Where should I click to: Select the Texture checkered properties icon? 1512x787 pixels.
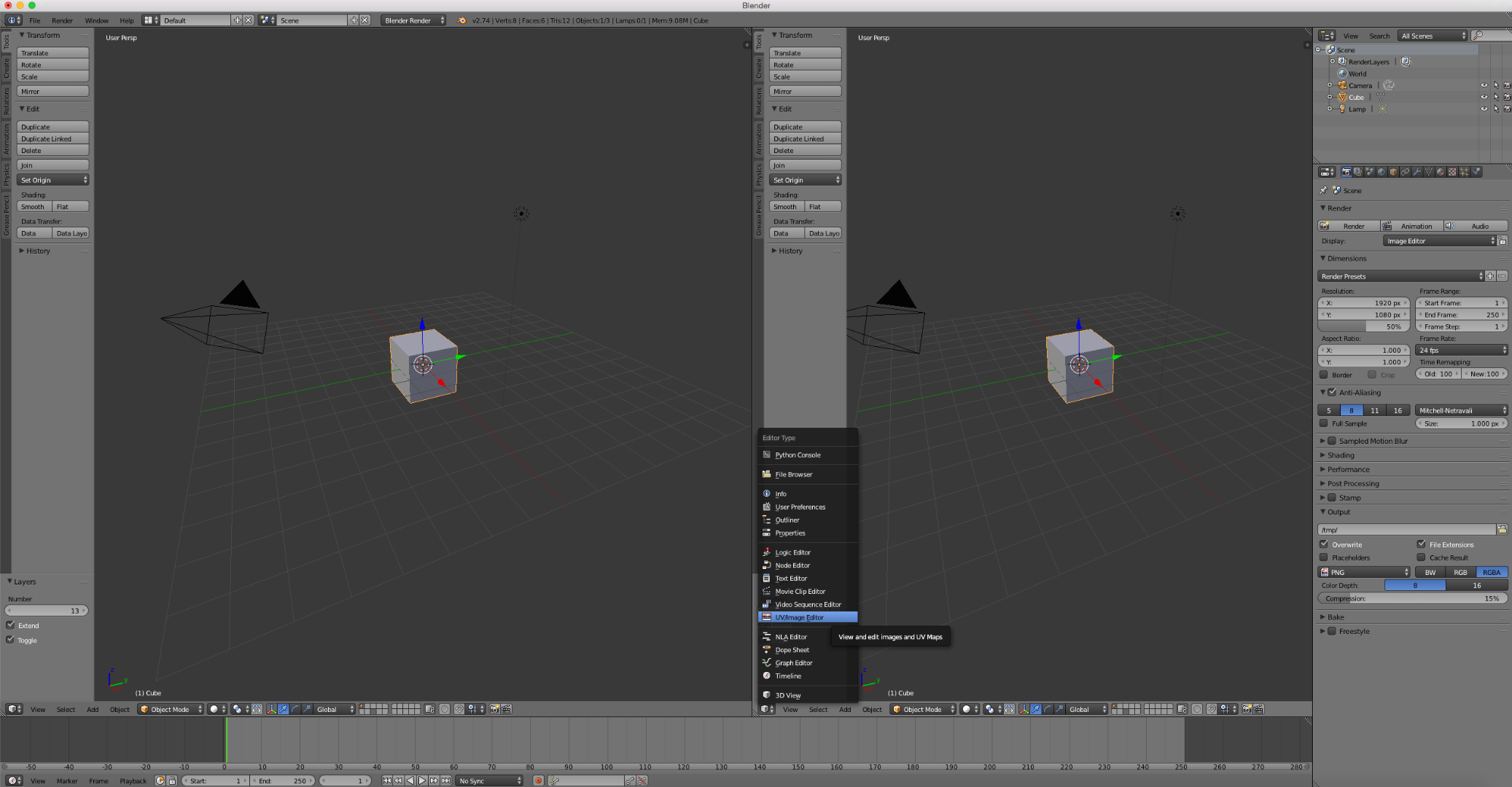point(1452,172)
